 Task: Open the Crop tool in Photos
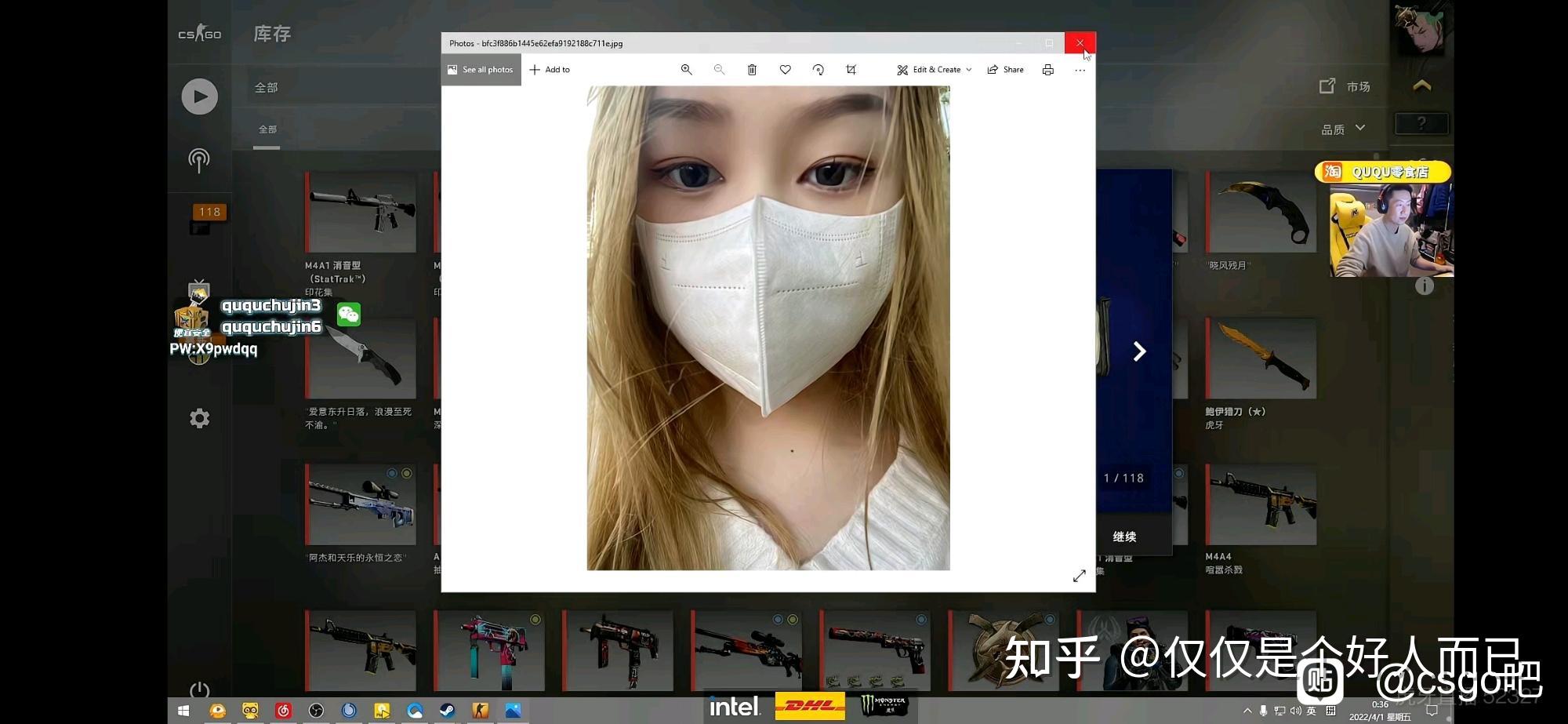coord(851,70)
